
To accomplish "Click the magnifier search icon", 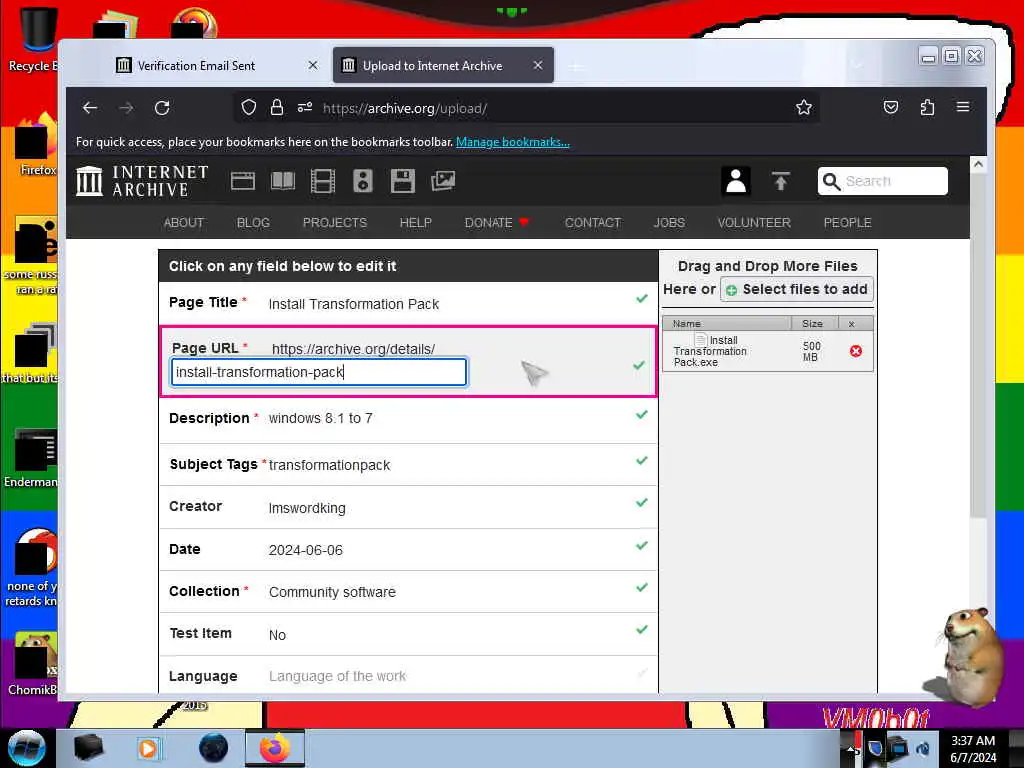I will (x=831, y=181).
